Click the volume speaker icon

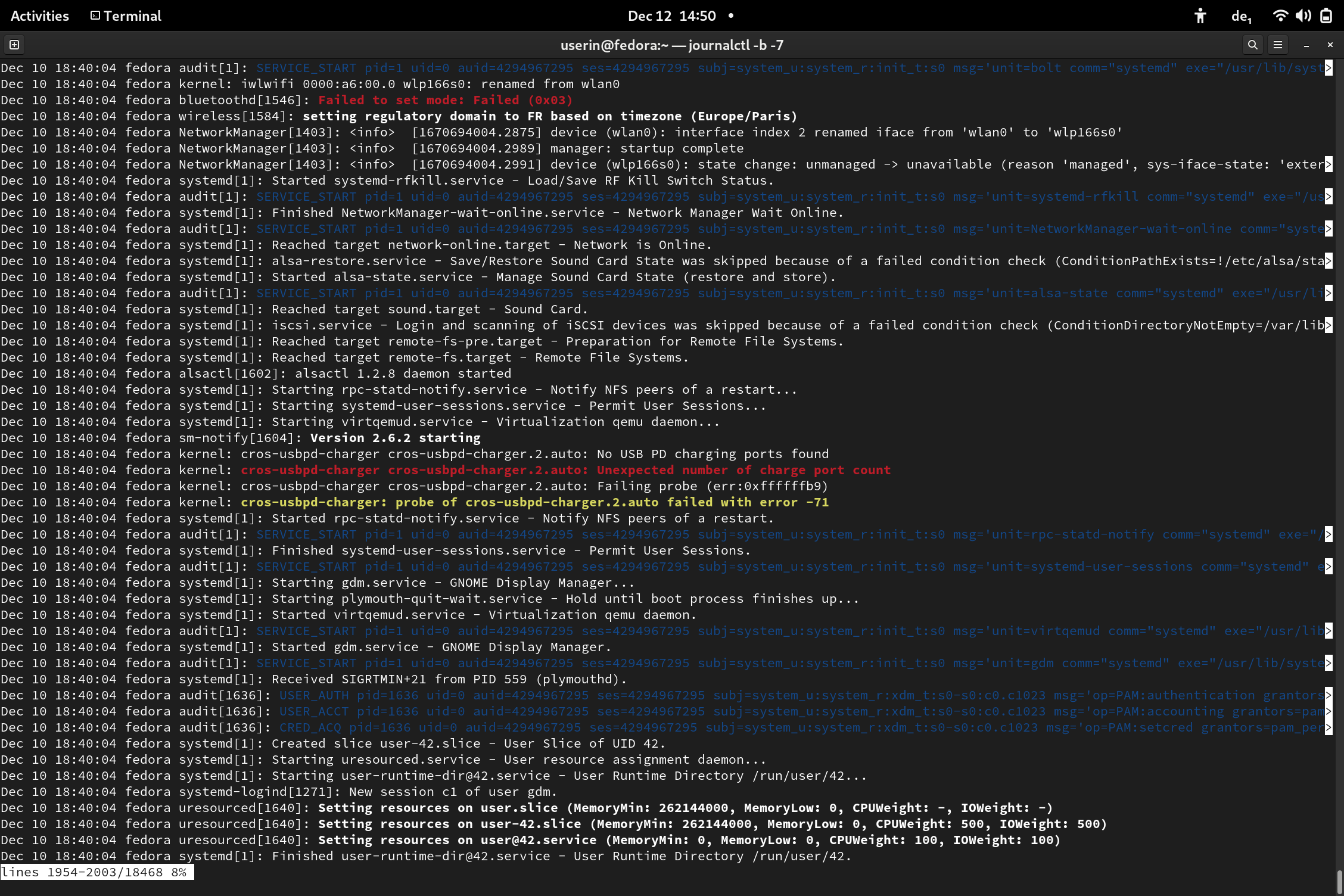pos(1303,16)
